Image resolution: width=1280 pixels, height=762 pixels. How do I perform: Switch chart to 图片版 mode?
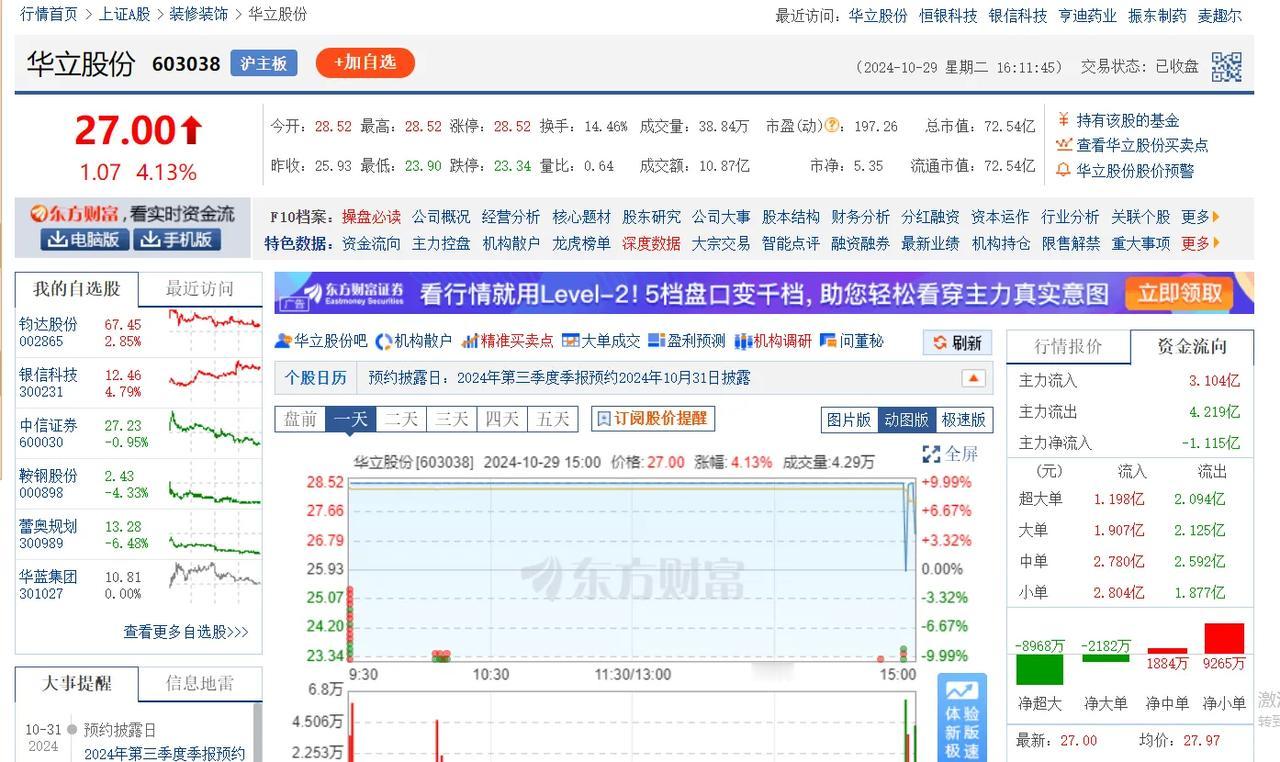click(x=849, y=420)
